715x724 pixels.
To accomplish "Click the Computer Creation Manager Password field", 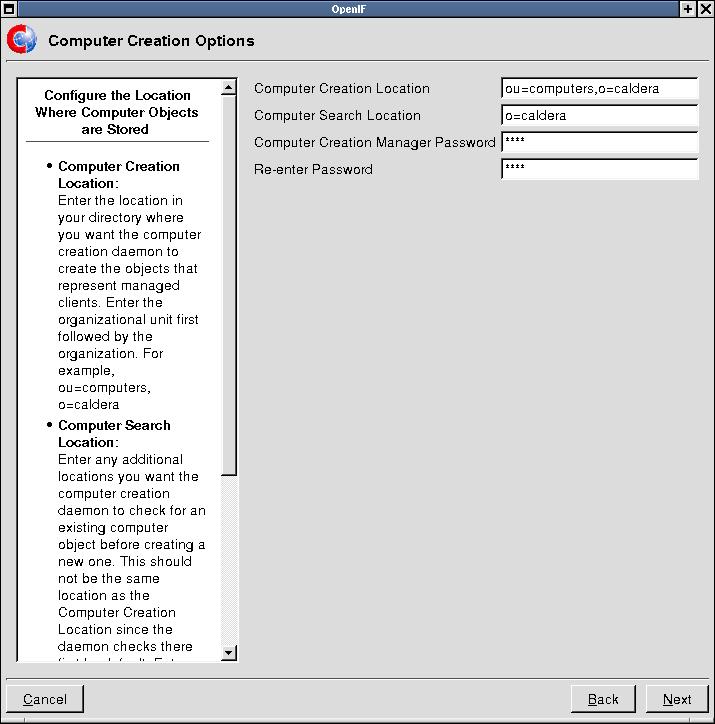I will coord(599,142).
